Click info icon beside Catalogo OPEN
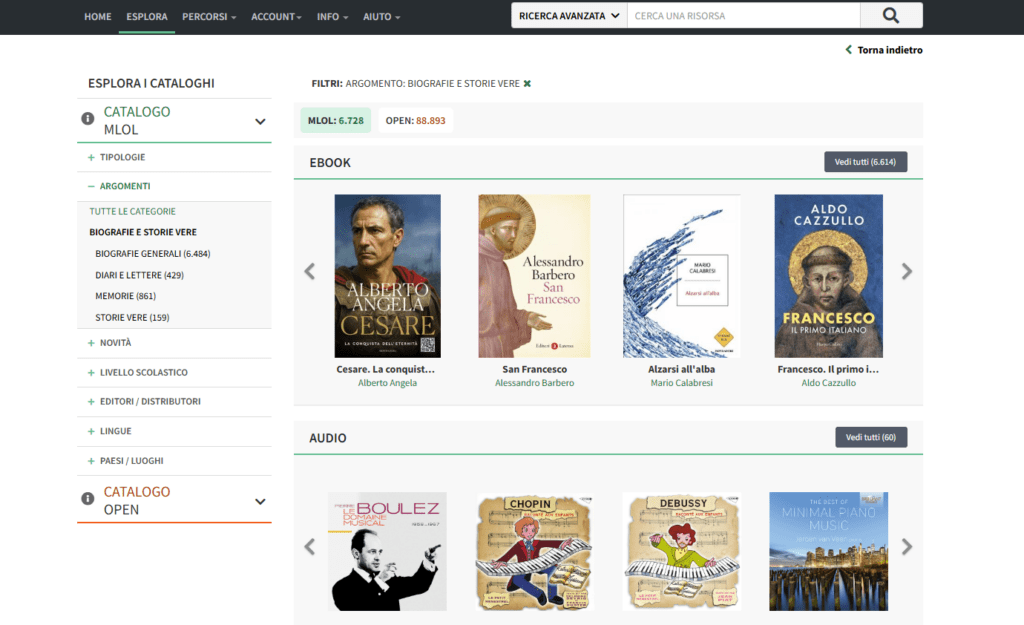Image resolution: width=1024 pixels, height=625 pixels. pos(88,499)
